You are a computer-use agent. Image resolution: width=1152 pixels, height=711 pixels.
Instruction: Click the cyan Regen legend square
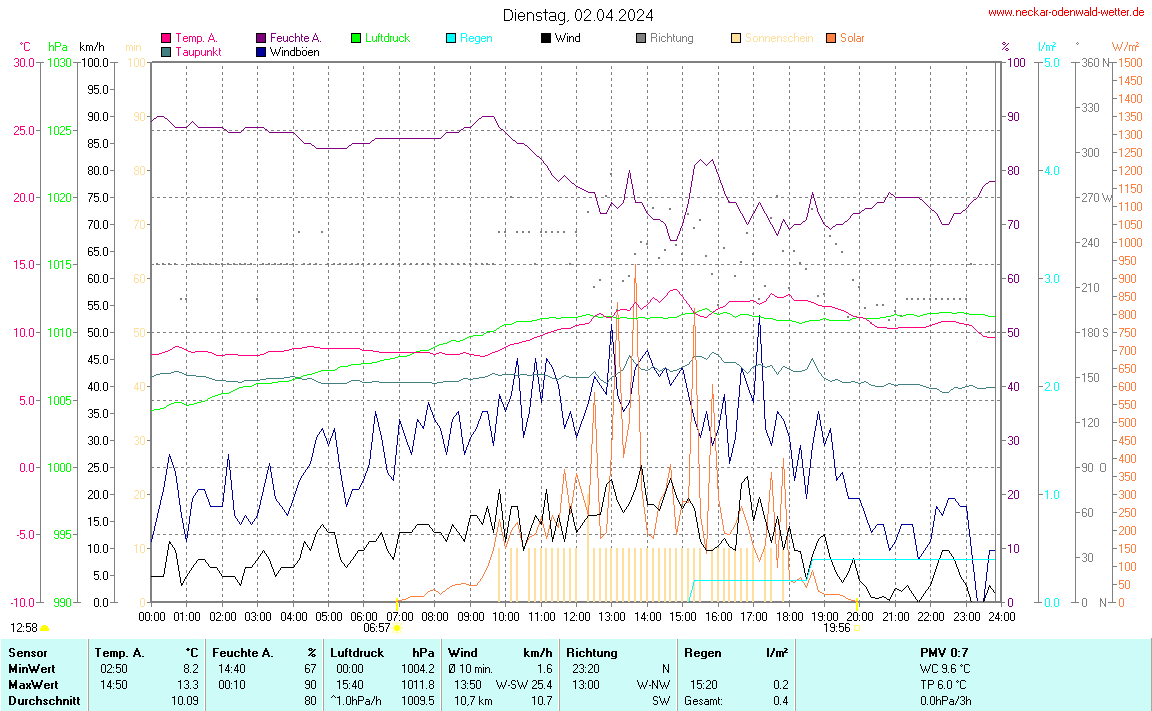point(451,38)
